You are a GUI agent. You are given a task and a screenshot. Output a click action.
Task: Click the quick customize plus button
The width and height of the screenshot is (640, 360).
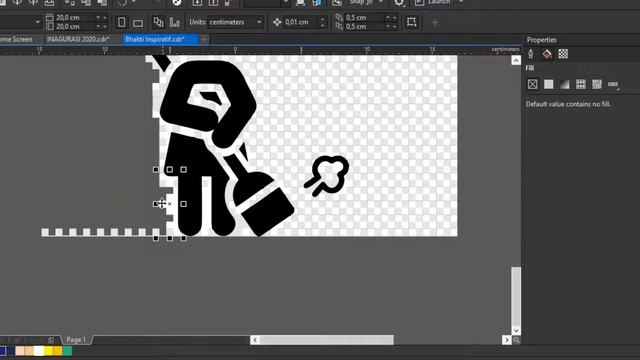point(435,22)
